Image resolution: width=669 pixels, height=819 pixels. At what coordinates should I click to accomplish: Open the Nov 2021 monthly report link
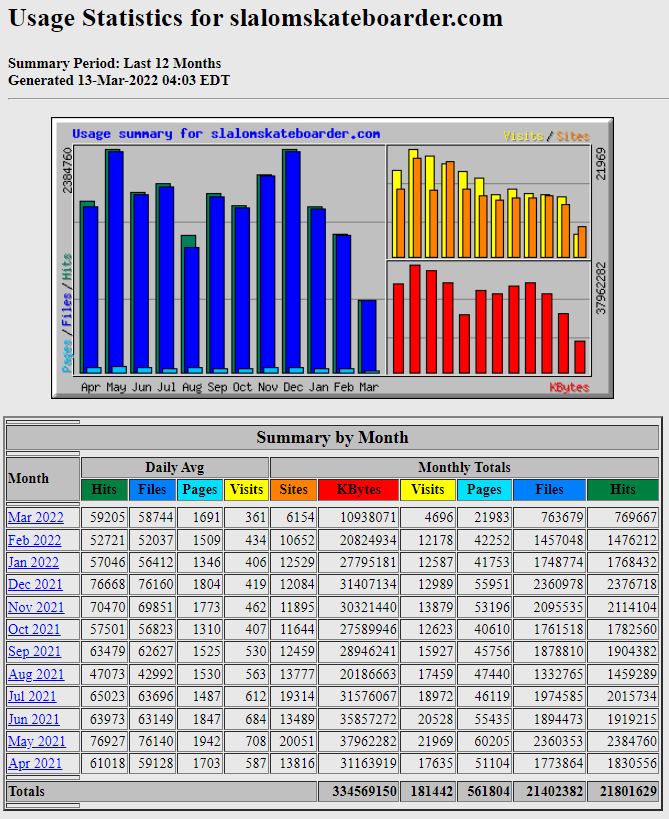36,607
